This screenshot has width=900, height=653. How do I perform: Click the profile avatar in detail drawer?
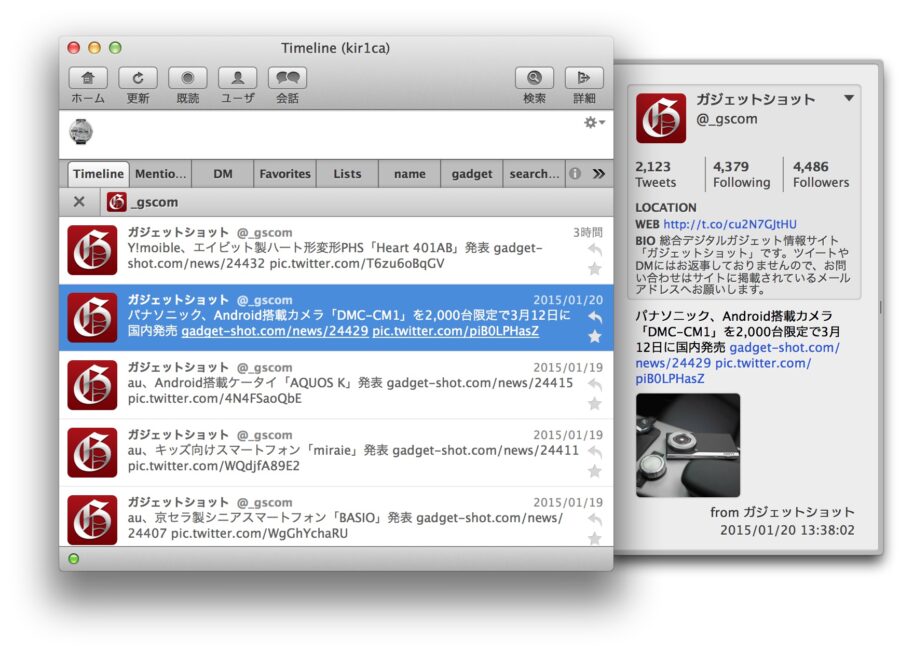661,118
